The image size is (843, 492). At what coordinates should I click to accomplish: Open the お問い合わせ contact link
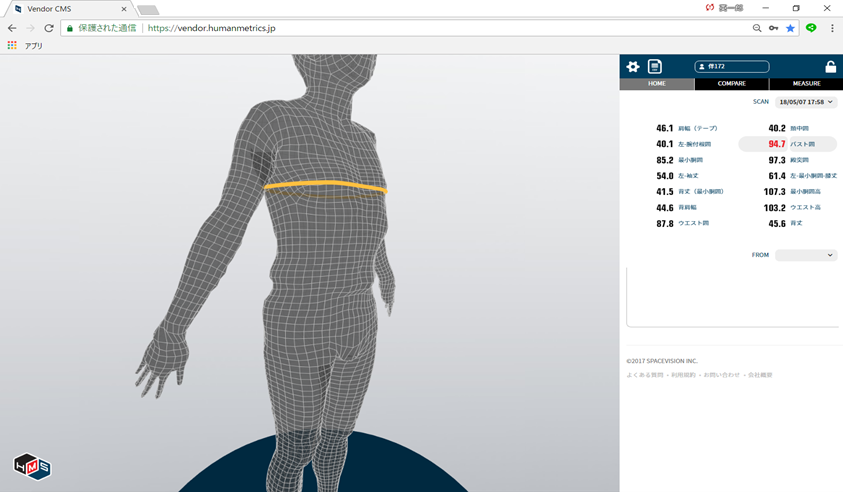(721, 375)
